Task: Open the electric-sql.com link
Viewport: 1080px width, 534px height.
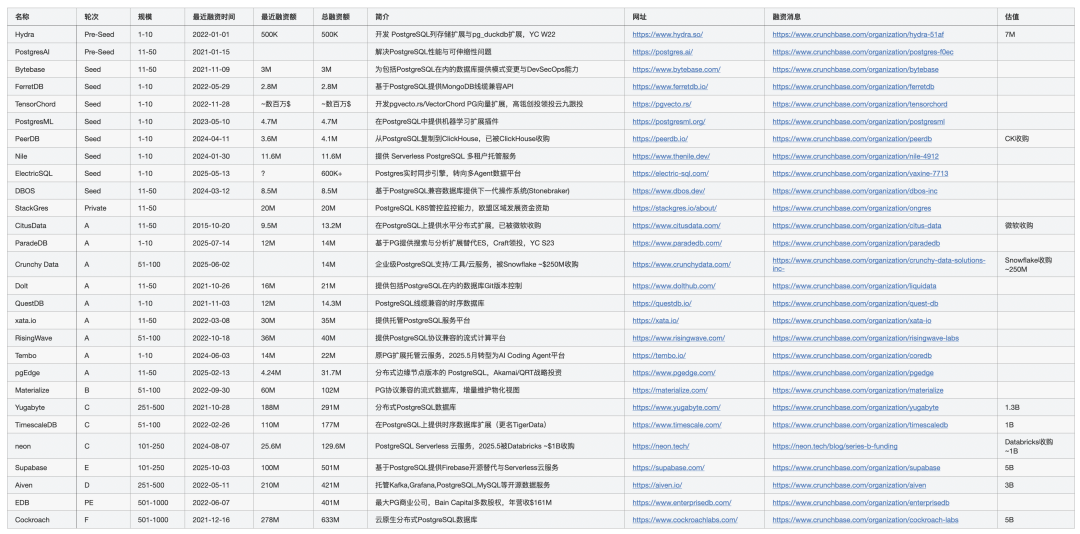Action: [x=670, y=174]
